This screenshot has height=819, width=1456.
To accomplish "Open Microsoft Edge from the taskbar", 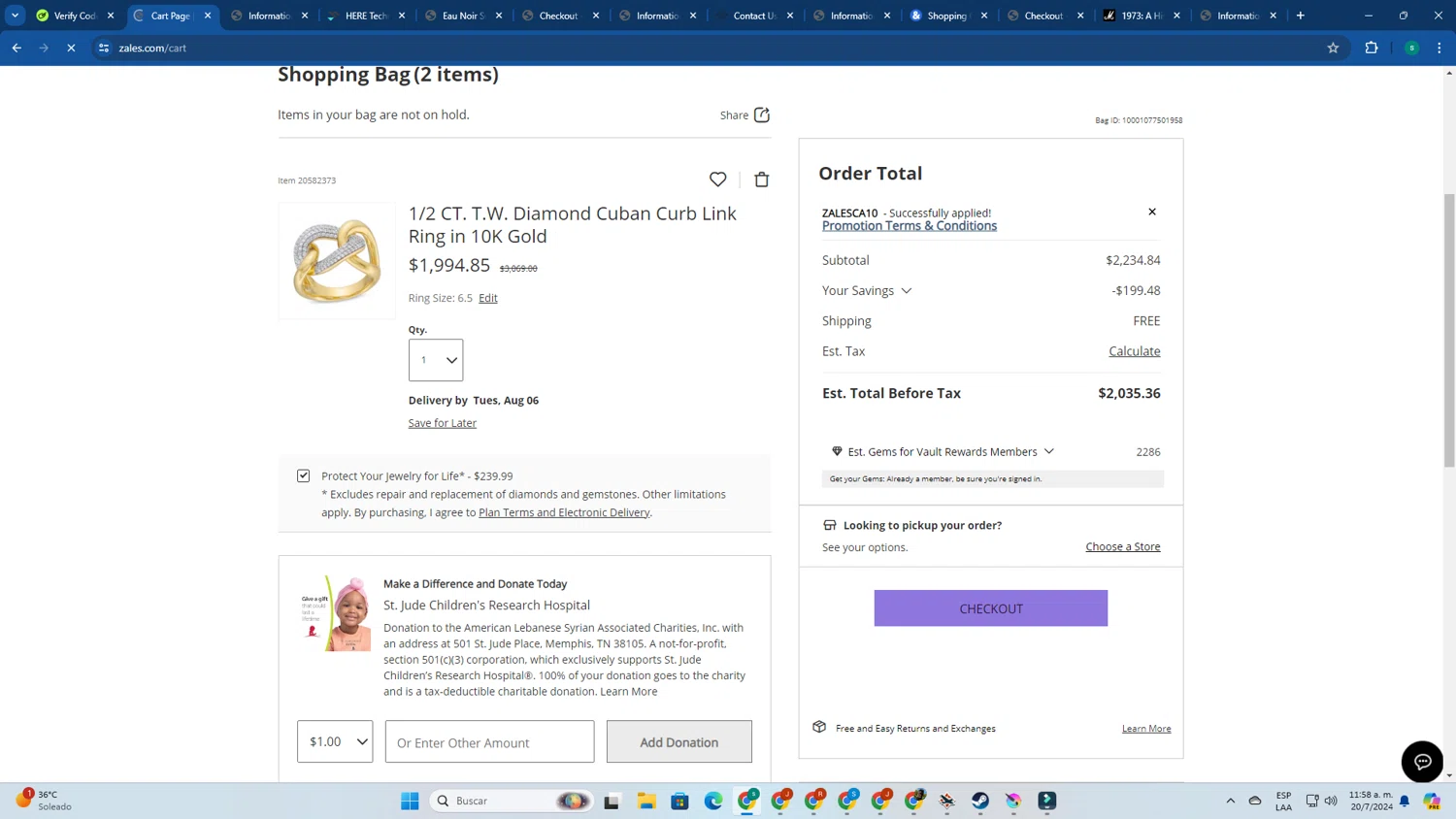I will pos(713,801).
